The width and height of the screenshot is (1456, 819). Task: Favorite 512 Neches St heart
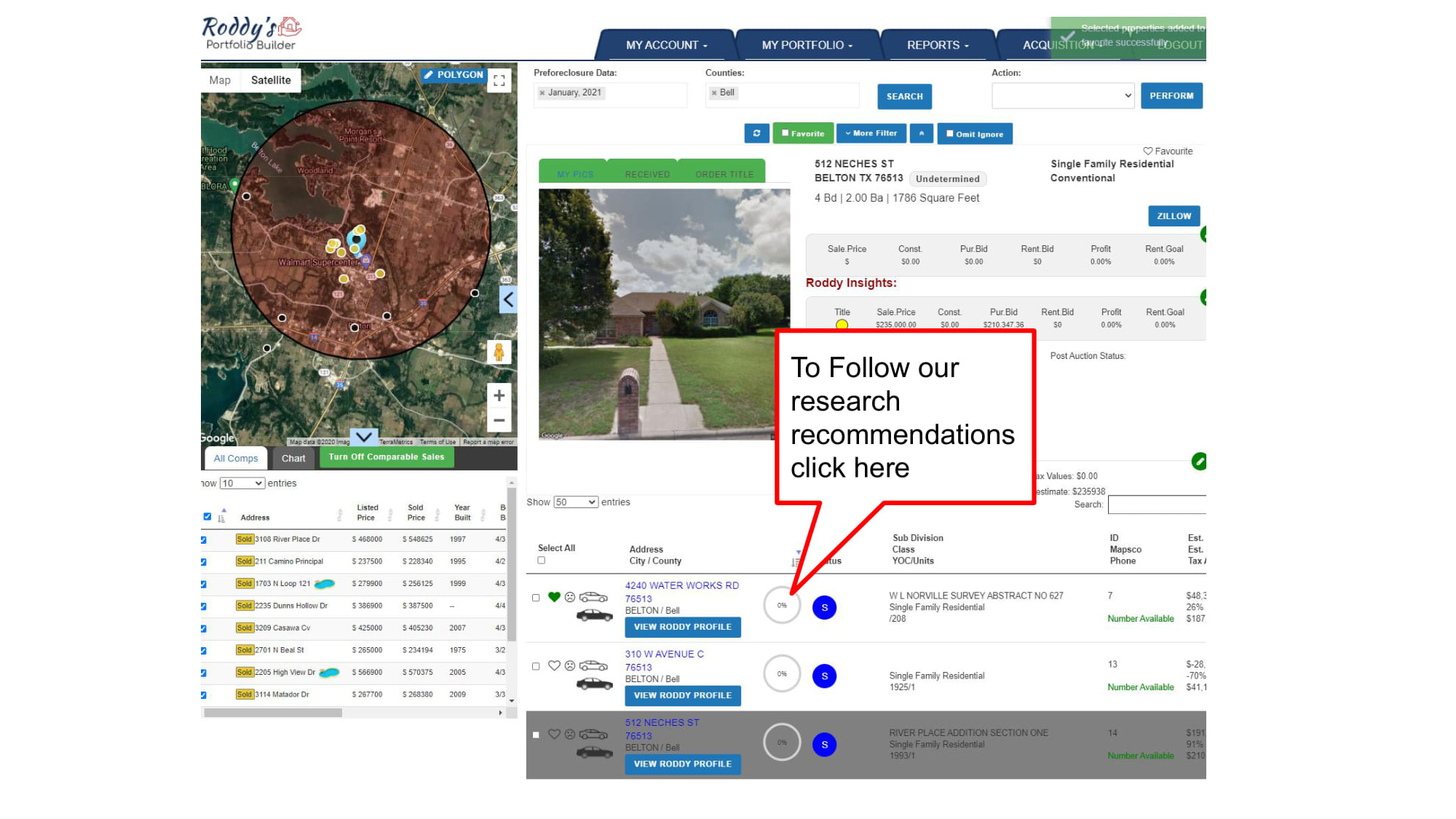pos(554,734)
